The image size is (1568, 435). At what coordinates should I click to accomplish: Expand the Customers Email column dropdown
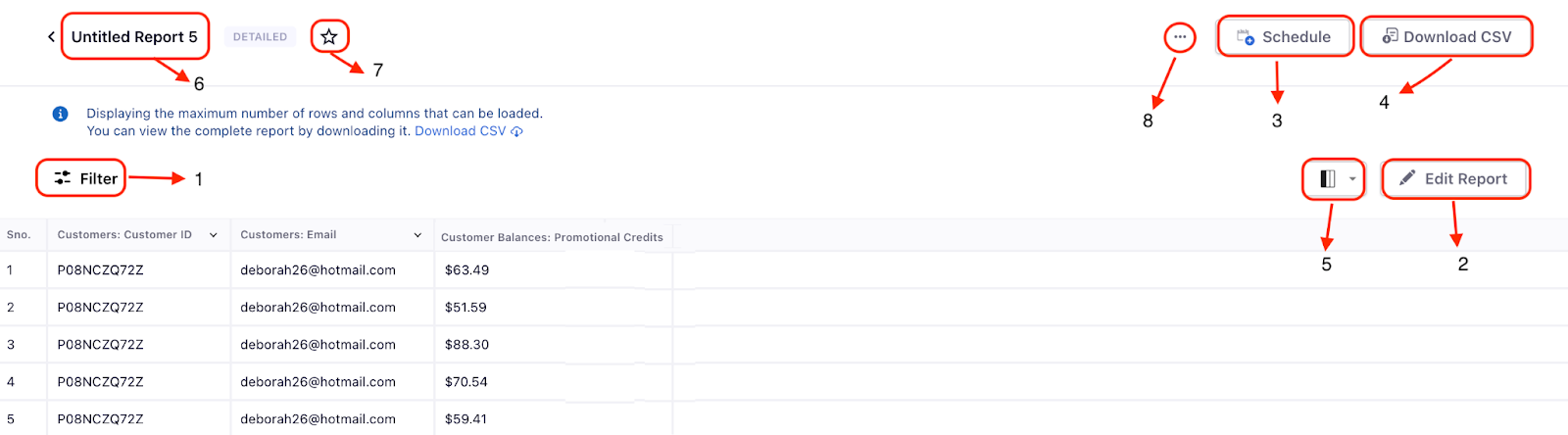(x=417, y=235)
